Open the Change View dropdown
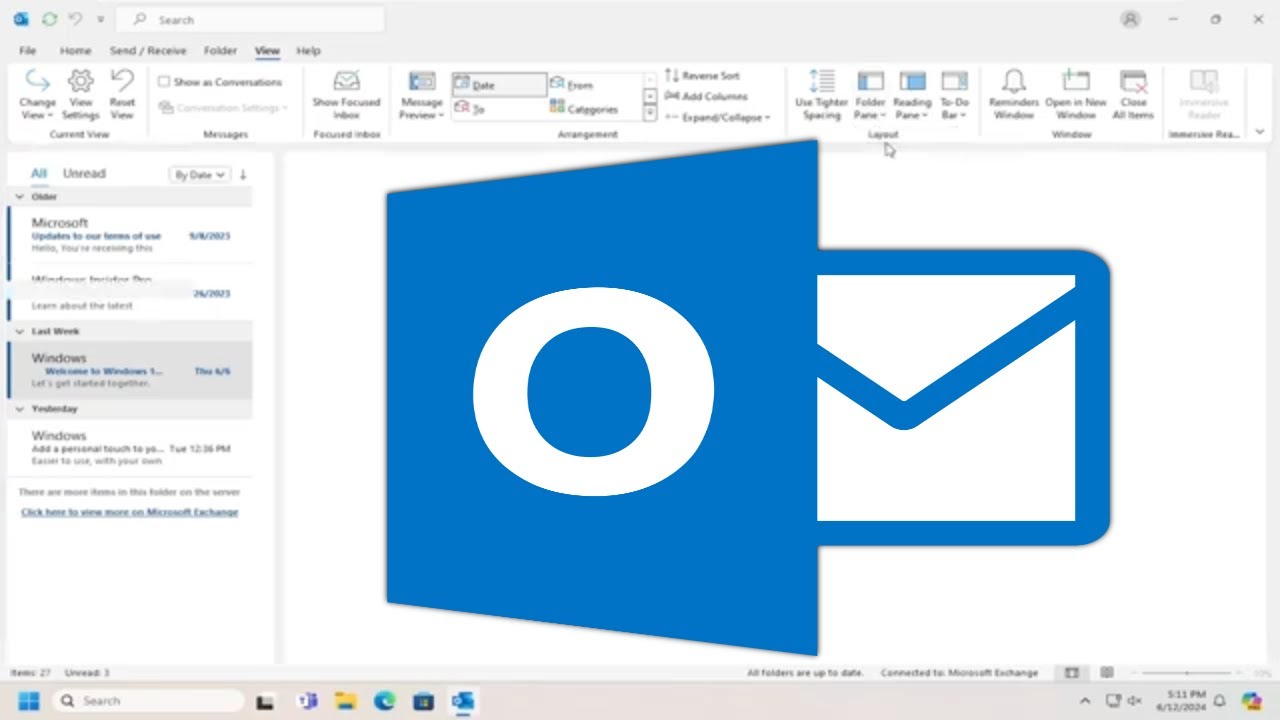The height and width of the screenshot is (720, 1280). coord(37,95)
